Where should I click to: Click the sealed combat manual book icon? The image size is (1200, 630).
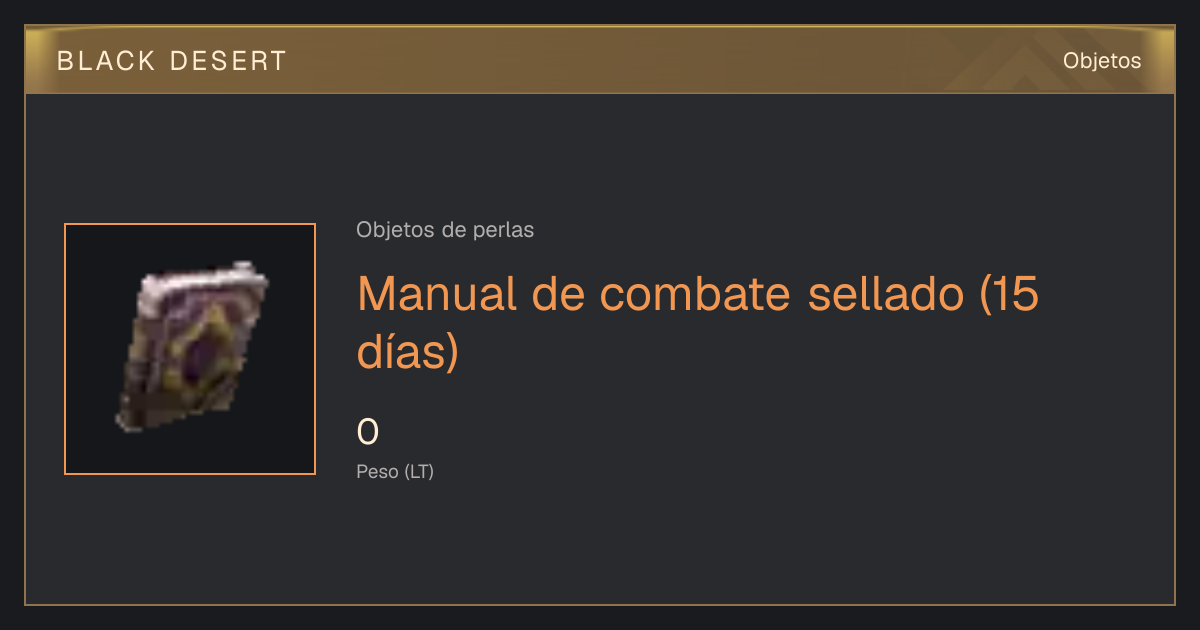coord(191,349)
